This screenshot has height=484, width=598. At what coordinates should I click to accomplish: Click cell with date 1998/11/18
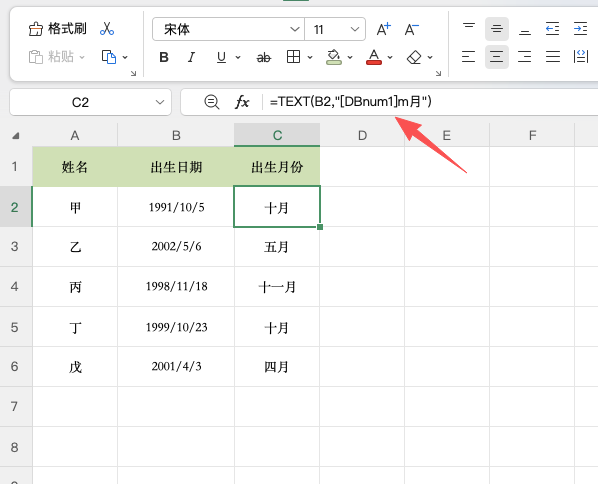coord(176,286)
